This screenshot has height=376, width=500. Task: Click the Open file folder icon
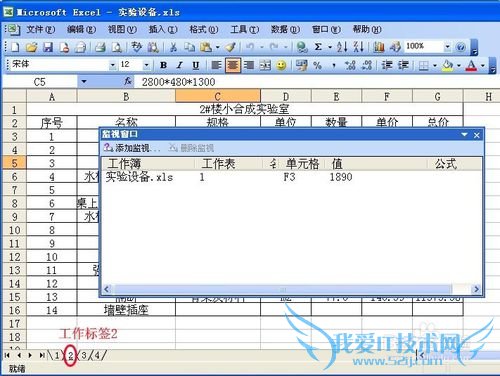pyautogui.click(x=31, y=47)
